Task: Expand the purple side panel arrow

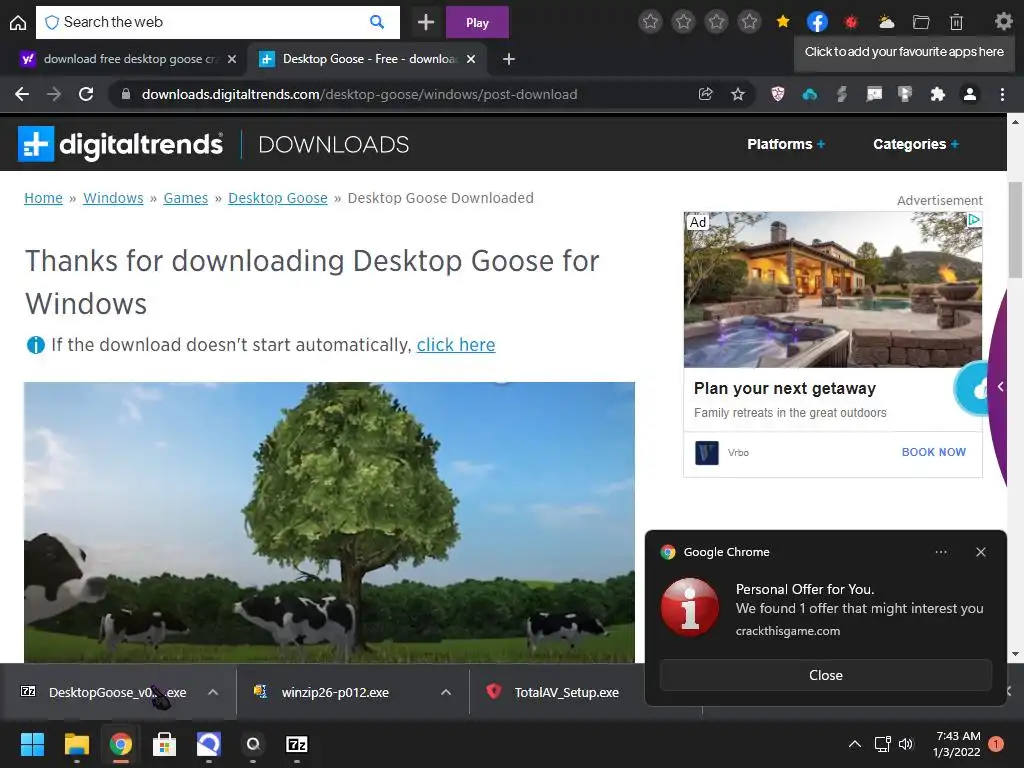Action: pyautogui.click(x=1000, y=387)
